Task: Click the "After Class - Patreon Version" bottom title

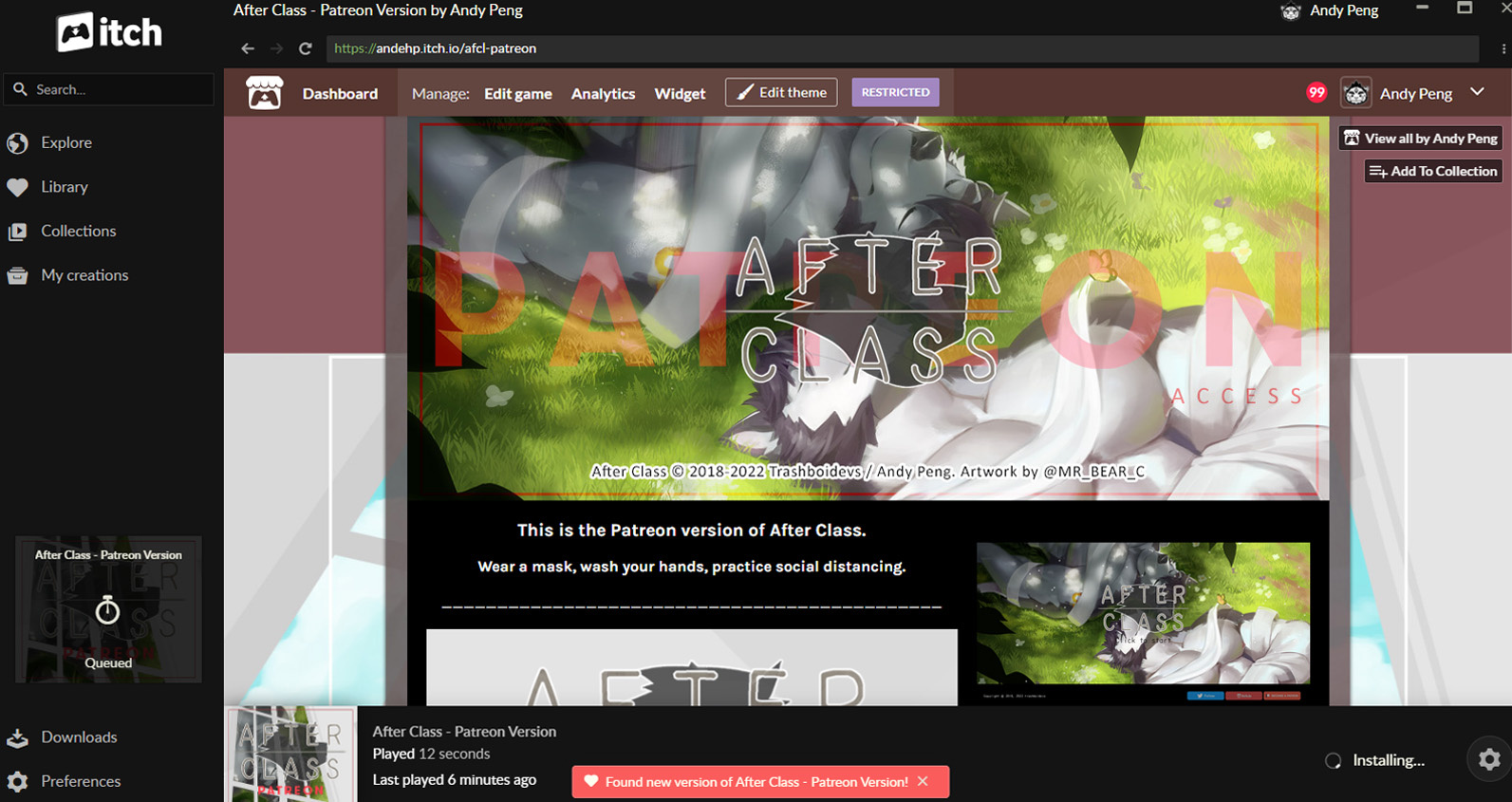Action: pos(464,731)
